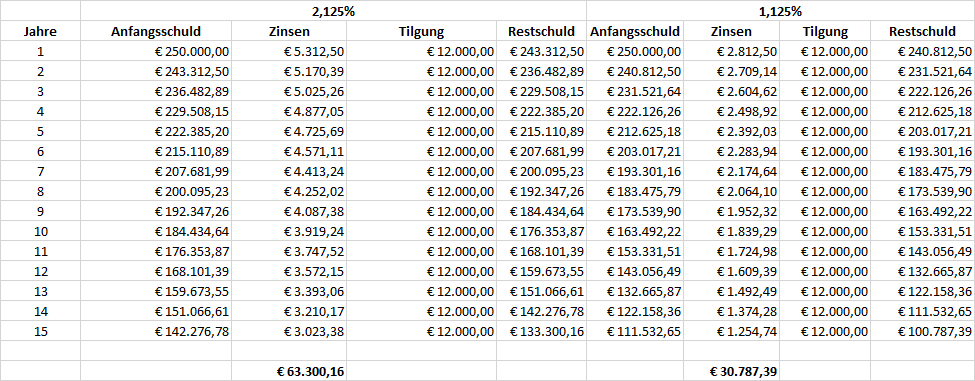
Task: Select the year 15 Restschuld cell € 133.300,16
Action: (x=542, y=332)
